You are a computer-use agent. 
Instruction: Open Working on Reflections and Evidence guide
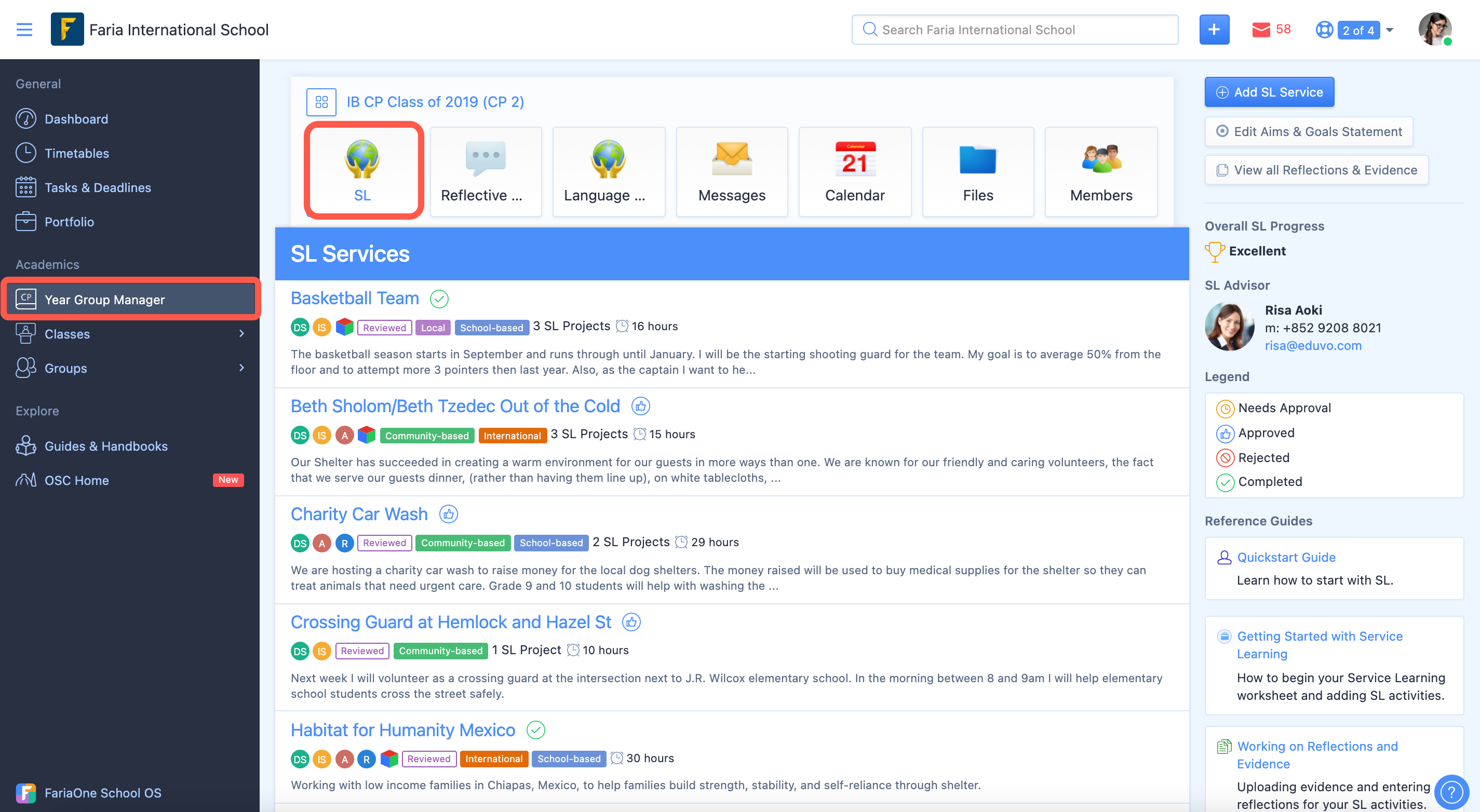(1317, 754)
